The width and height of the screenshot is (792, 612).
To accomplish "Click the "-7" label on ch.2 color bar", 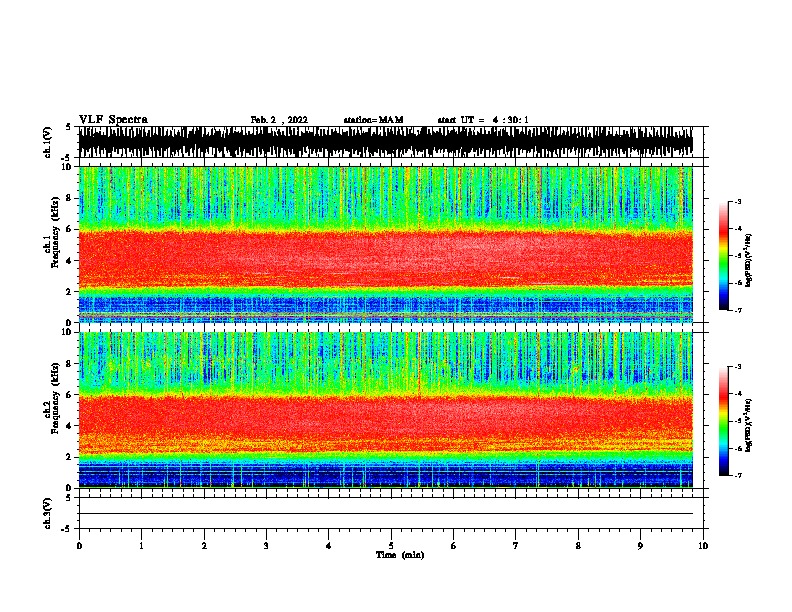I will tap(737, 475).
